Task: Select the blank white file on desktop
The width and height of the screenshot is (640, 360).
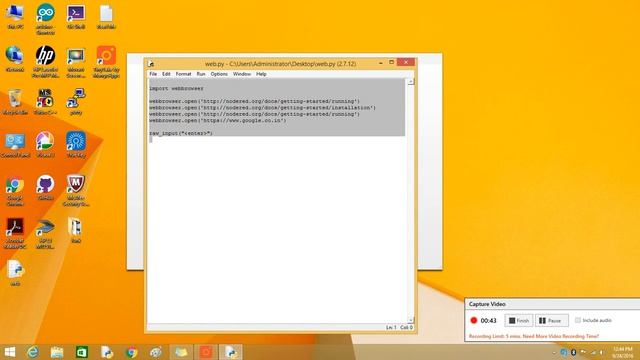Action: tap(106, 16)
